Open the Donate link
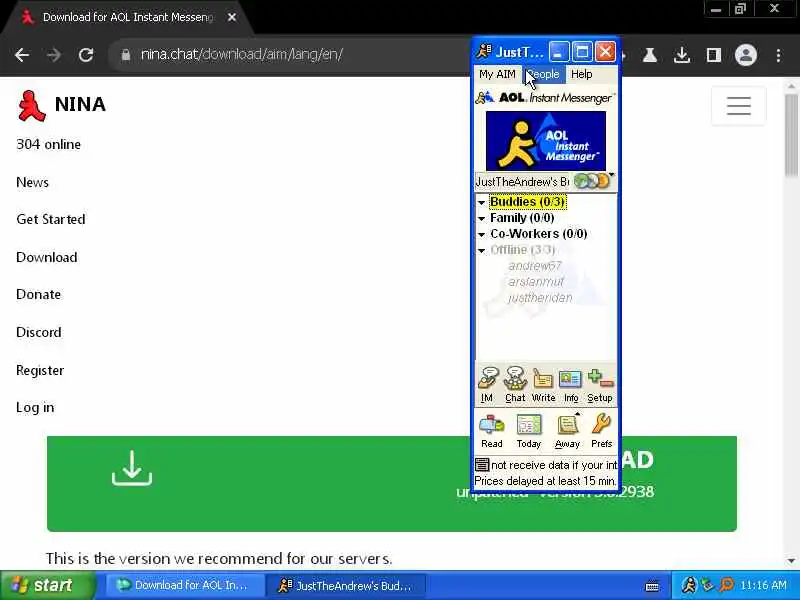Screen dimensions: 800x600 39,294
